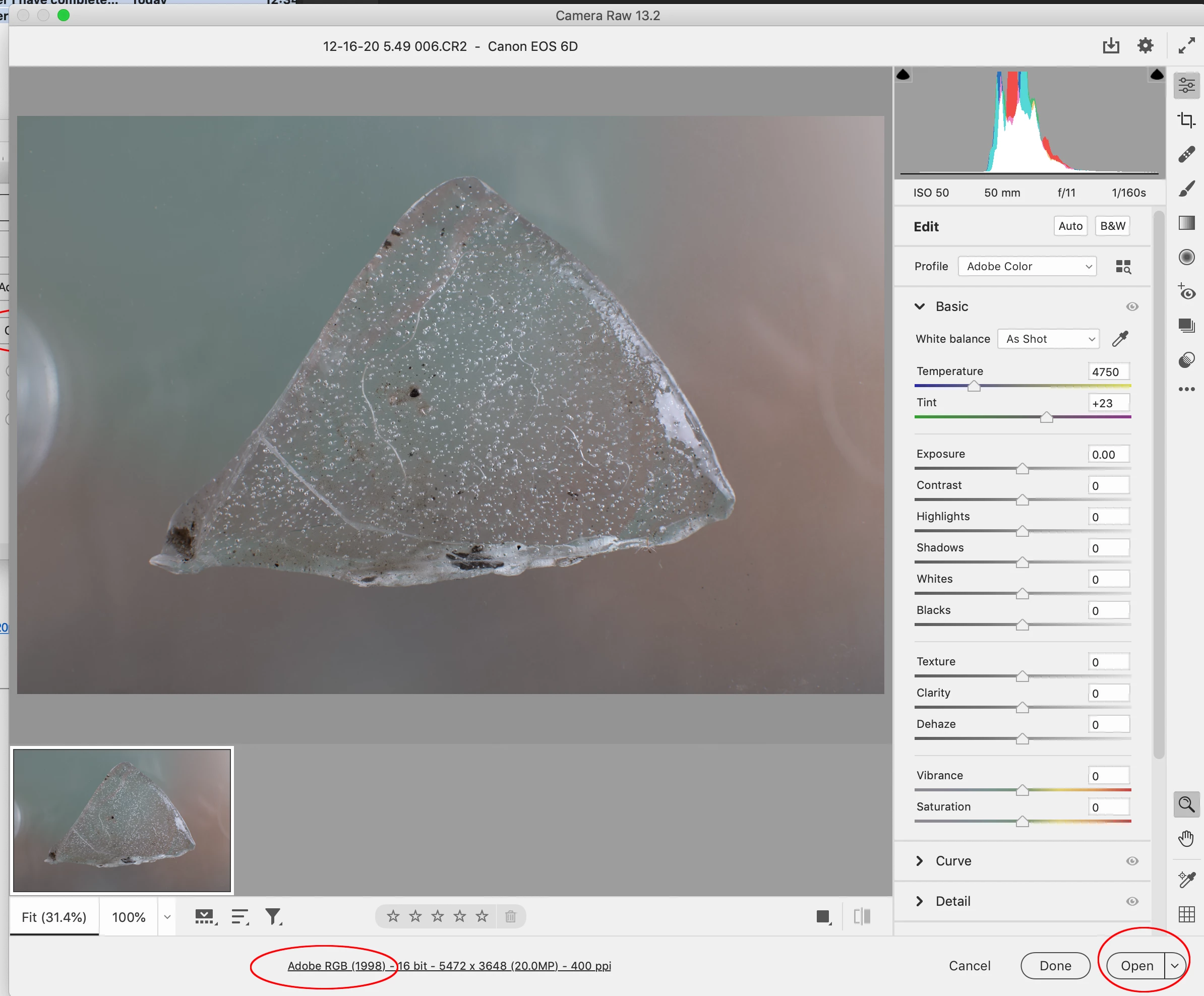Select the Spot Removal healing tool

tap(1186, 154)
